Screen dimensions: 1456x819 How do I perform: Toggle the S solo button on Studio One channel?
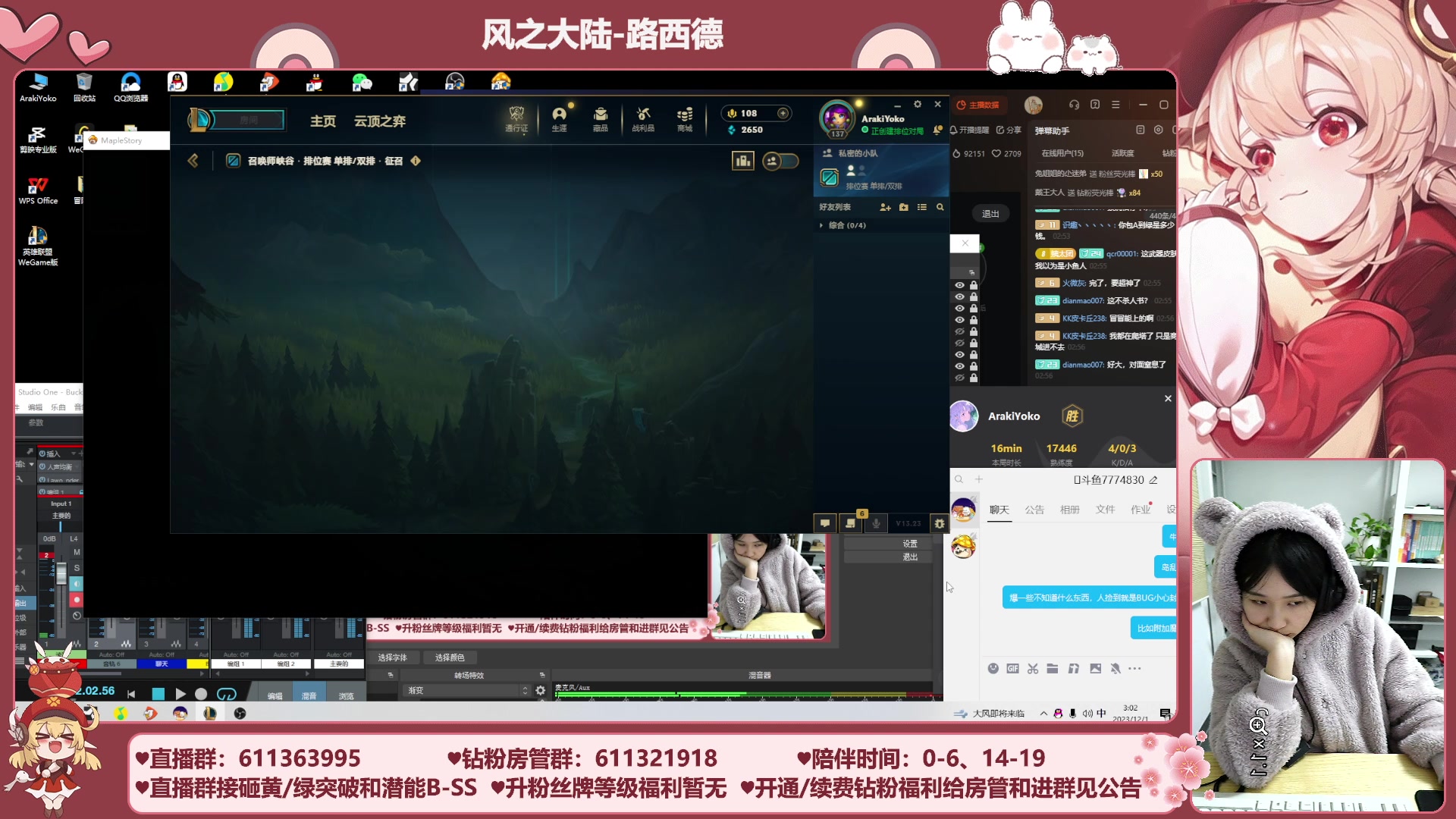click(x=77, y=568)
